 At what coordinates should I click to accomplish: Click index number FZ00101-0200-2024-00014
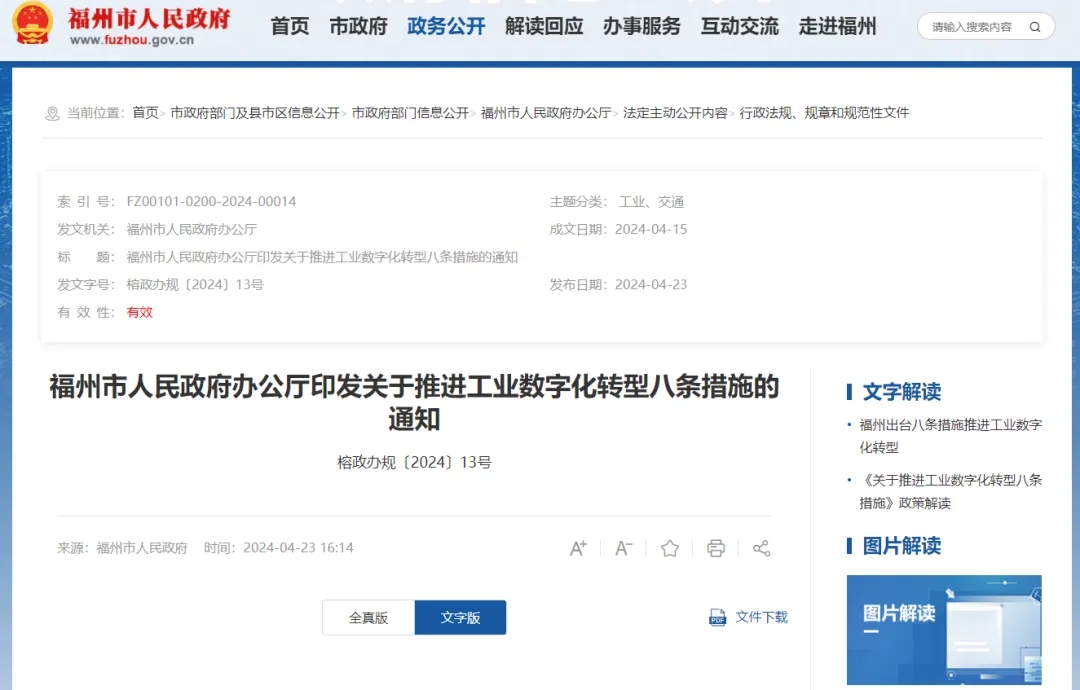[x=211, y=202]
